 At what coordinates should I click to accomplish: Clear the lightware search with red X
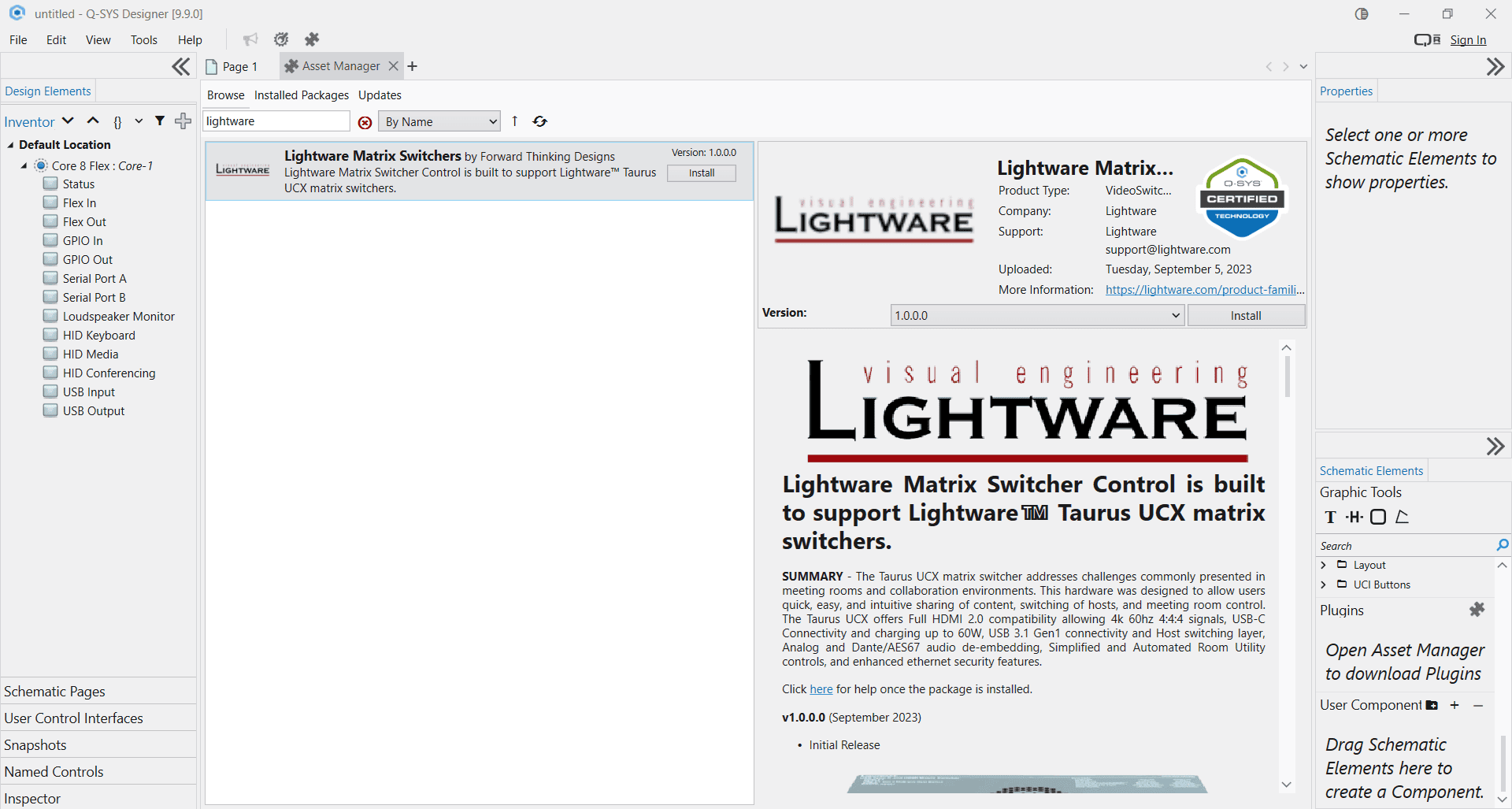coord(365,122)
